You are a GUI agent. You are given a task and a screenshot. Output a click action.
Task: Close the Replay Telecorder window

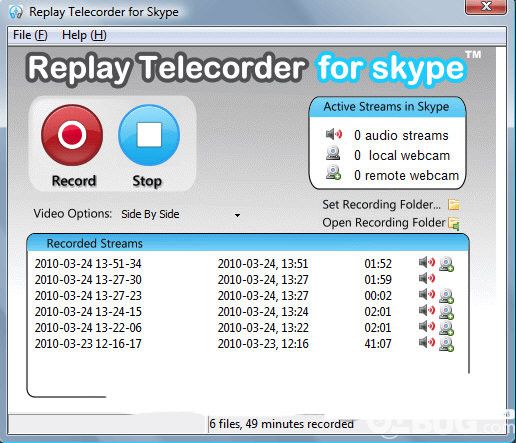click(x=486, y=6)
